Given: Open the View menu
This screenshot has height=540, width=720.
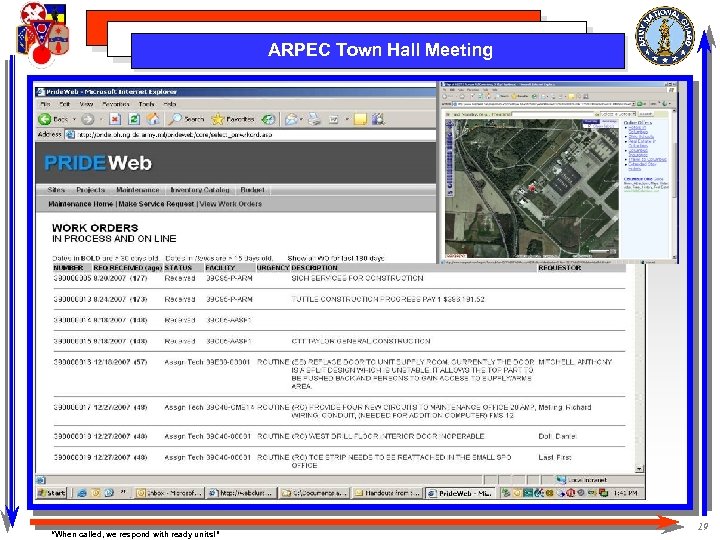Looking at the screenshot, I should click(x=86, y=104).
